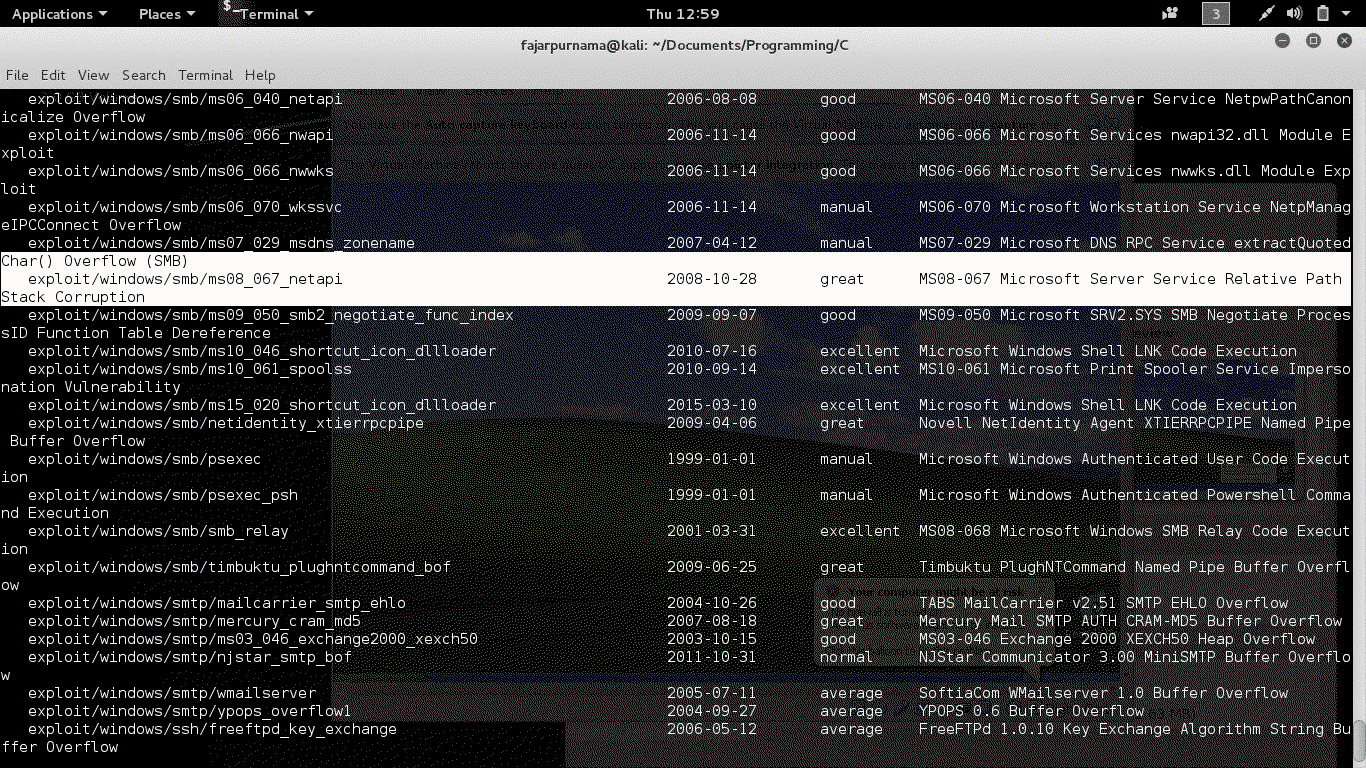Click the date 2015-03-10
Viewport: 1366px width, 768px height.
(x=712, y=405)
